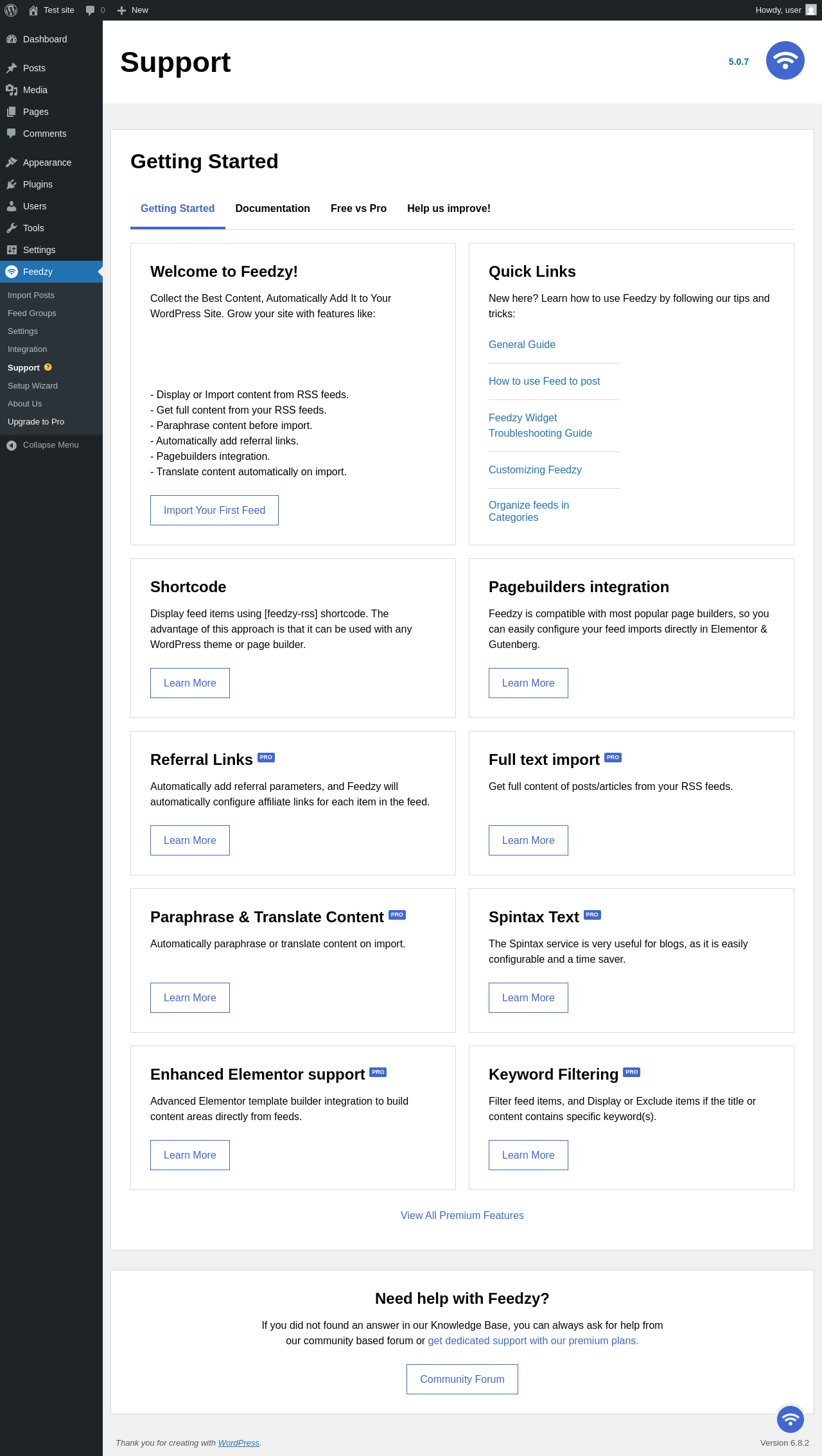The width and height of the screenshot is (822, 1456).
Task: Open Organize feeds in Categories link
Action: [529, 511]
